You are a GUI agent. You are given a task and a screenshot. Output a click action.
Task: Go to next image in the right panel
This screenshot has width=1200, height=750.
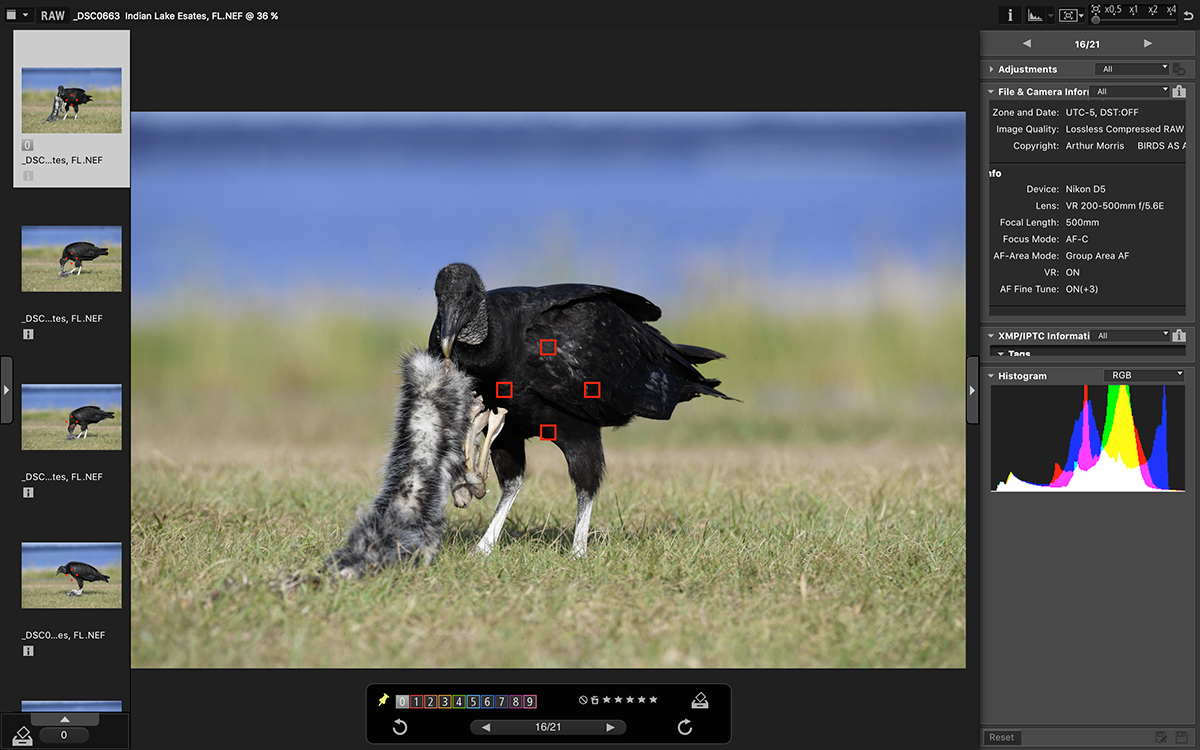click(1148, 44)
